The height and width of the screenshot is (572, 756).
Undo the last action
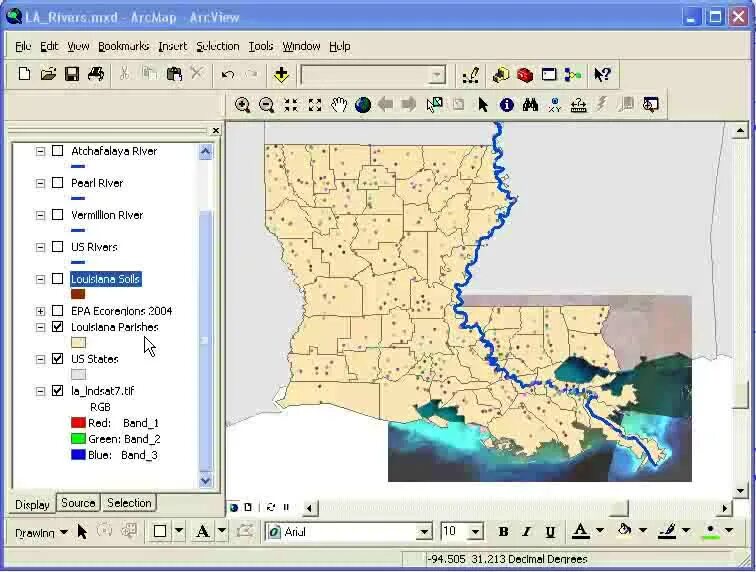pyautogui.click(x=228, y=74)
